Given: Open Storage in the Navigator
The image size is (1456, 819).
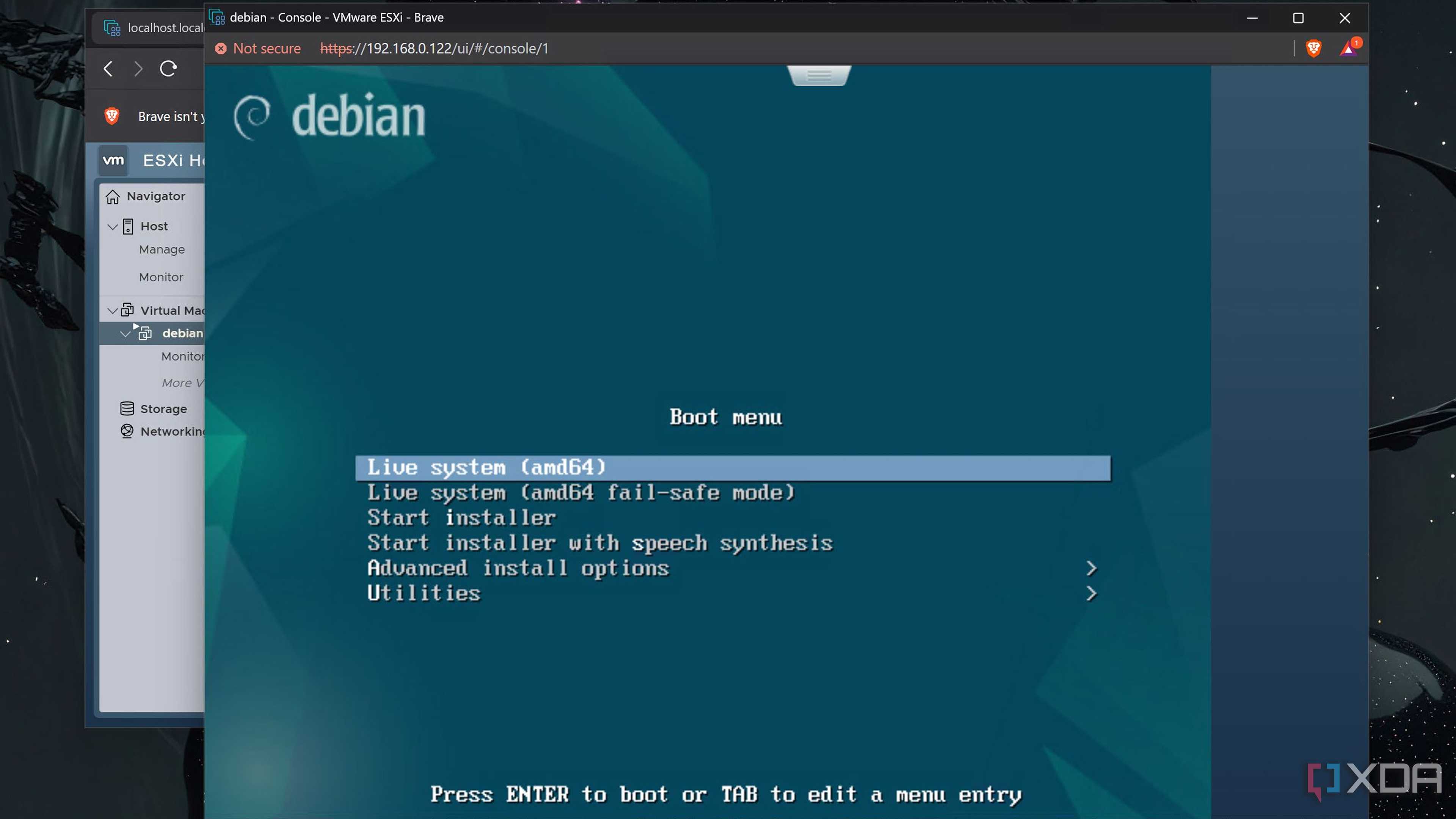Looking at the screenshot, I should 163,409.
